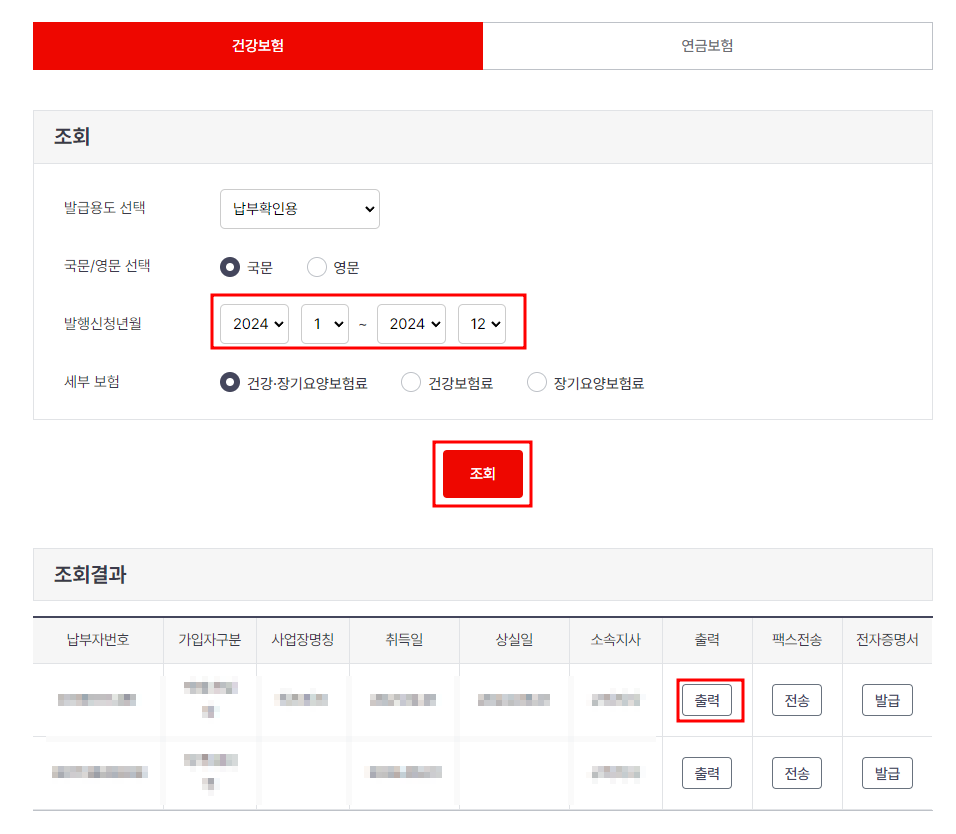Screen dimensions: 956x834
Task: Select the 국문 radio button
Action: pyautogui.click(x=229, y=266)
